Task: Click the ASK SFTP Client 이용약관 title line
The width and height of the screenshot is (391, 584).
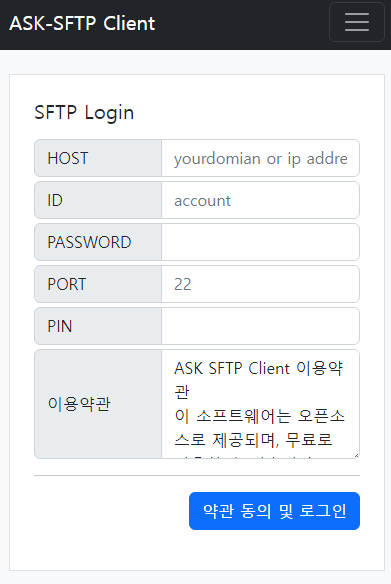Action: pos(258,368)
